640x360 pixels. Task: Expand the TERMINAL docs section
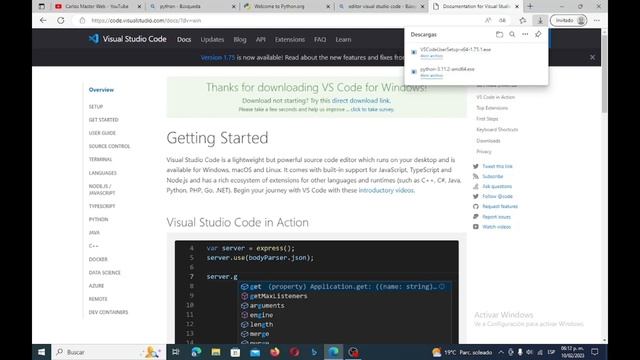100,159
